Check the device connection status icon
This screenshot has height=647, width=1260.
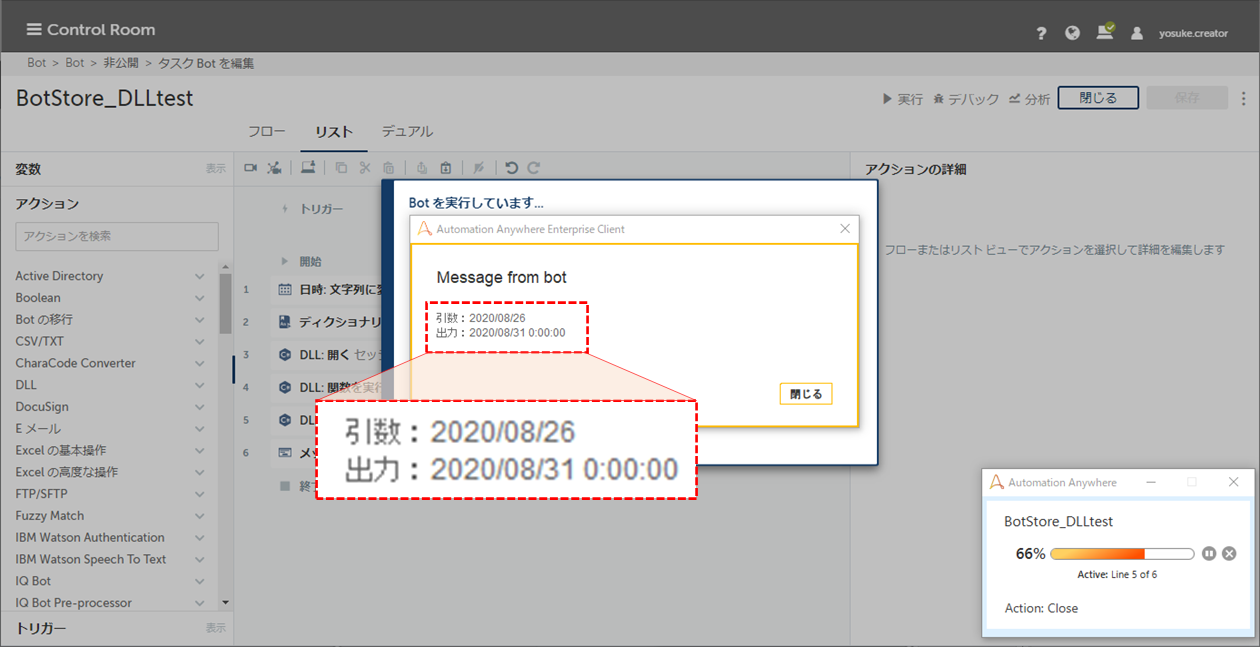coord(1105,32)
